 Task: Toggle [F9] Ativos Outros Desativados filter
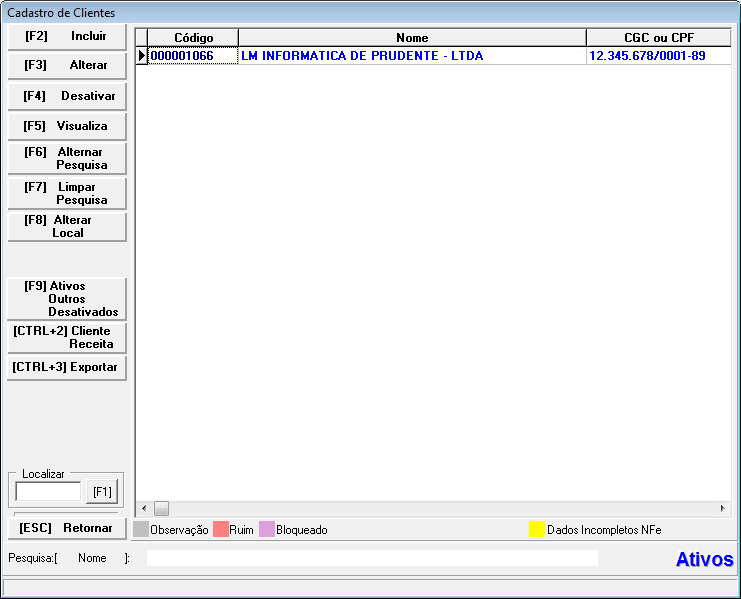pos(66,299)
